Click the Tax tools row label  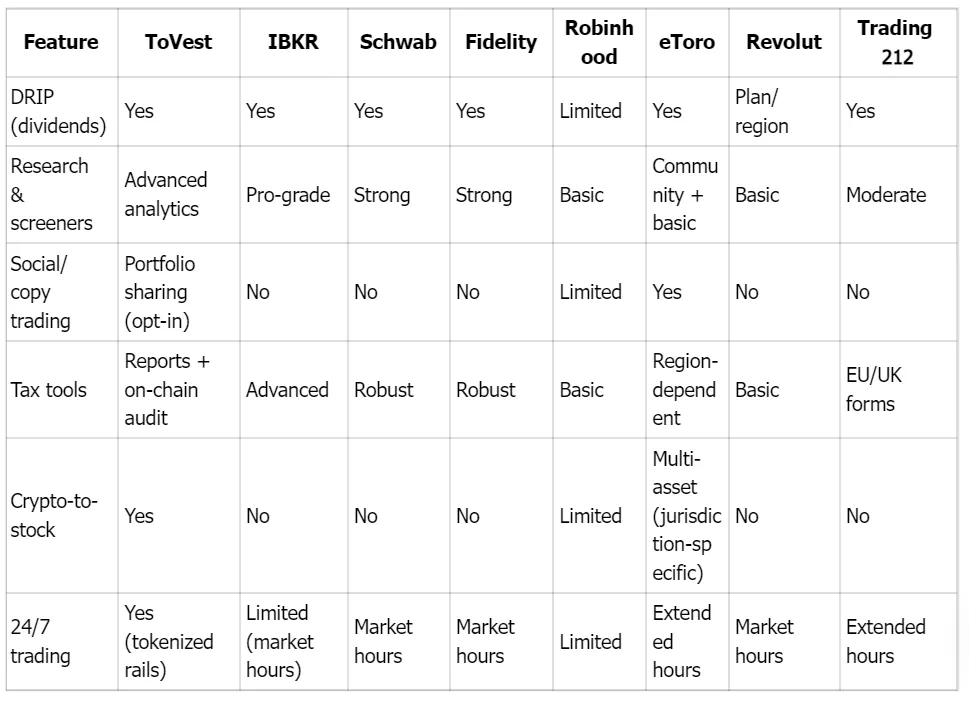(49, 390)
